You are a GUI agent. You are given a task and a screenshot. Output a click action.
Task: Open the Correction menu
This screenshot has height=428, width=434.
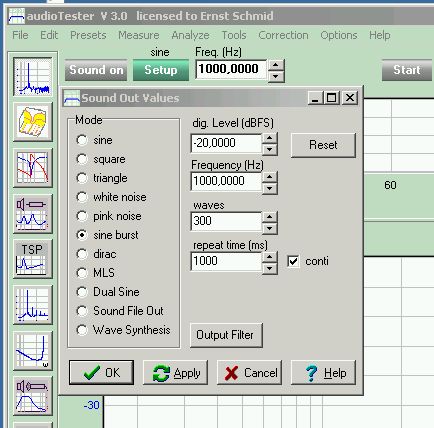(x=283, y=35)
